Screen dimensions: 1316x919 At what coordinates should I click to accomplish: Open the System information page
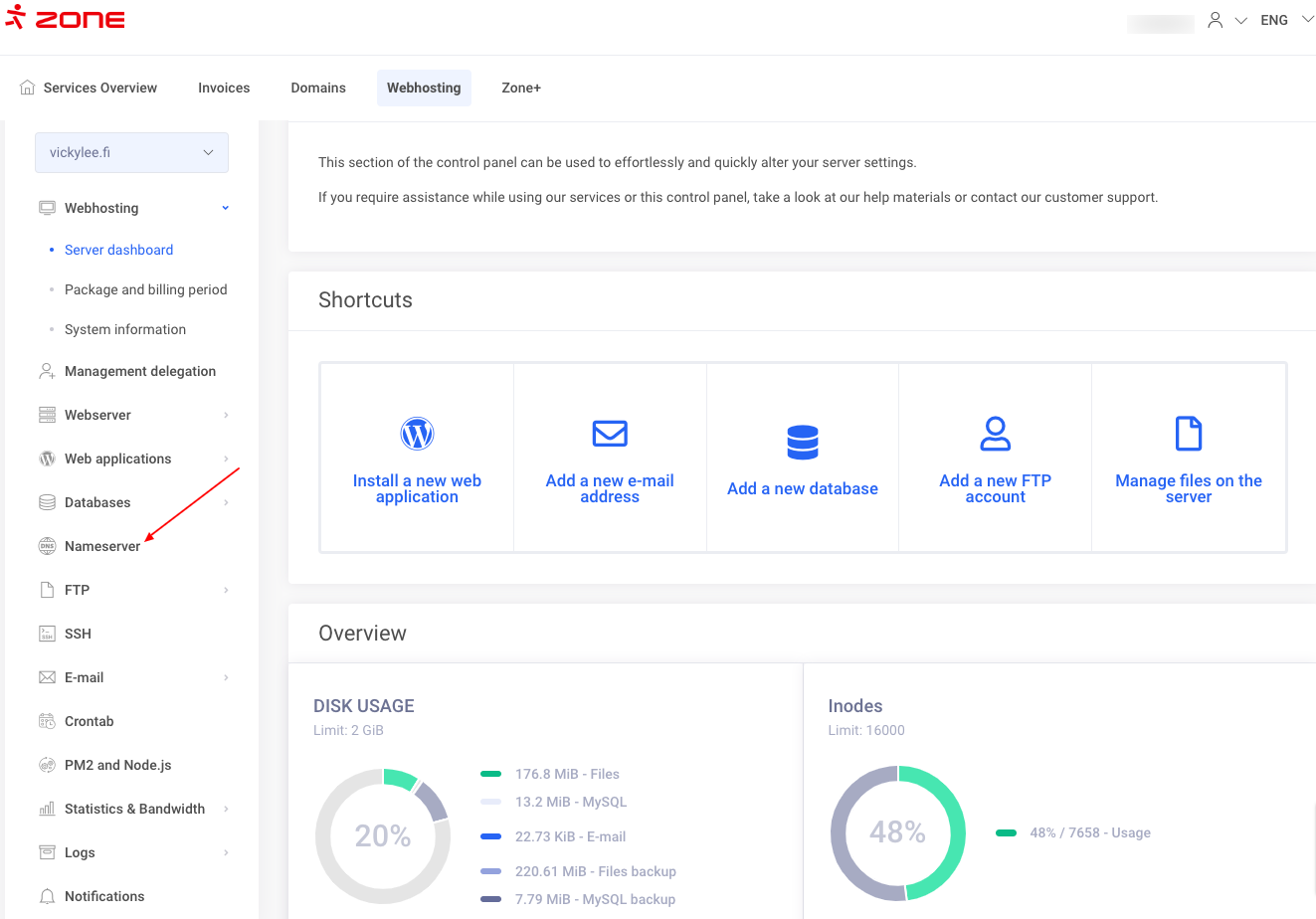click(x=125, y=329)
